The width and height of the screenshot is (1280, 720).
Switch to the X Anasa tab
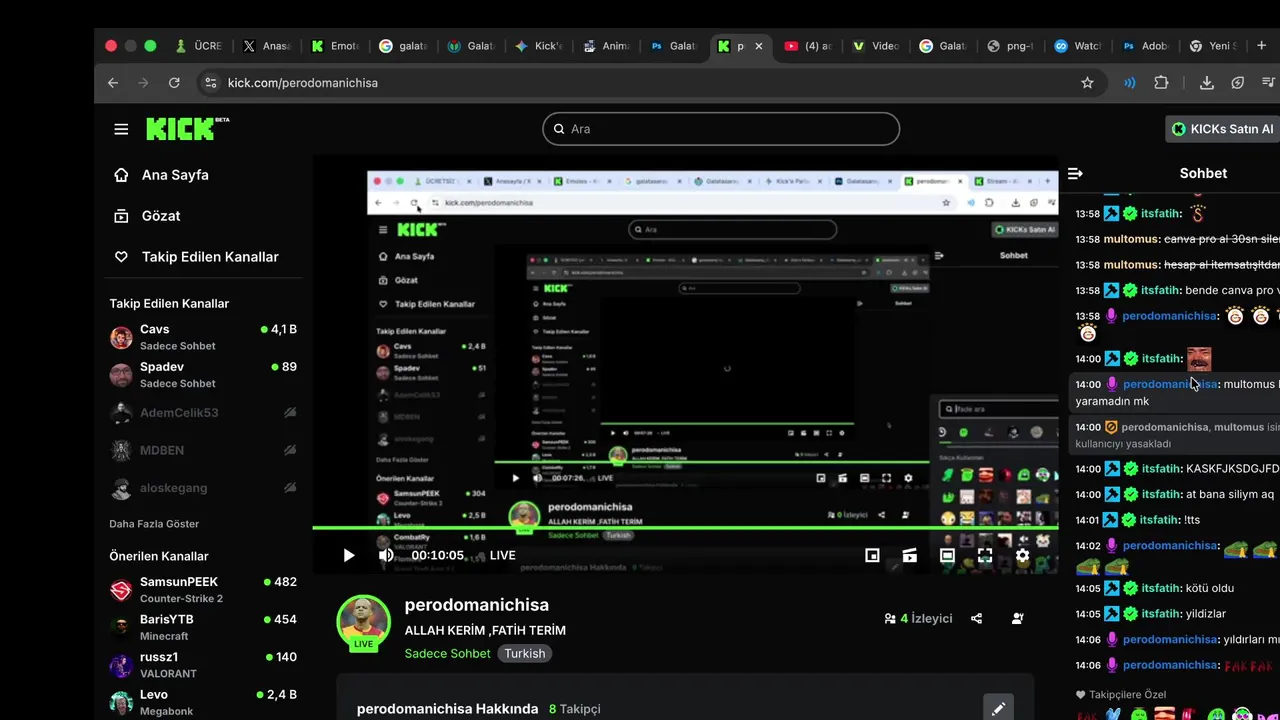point(267,46)
